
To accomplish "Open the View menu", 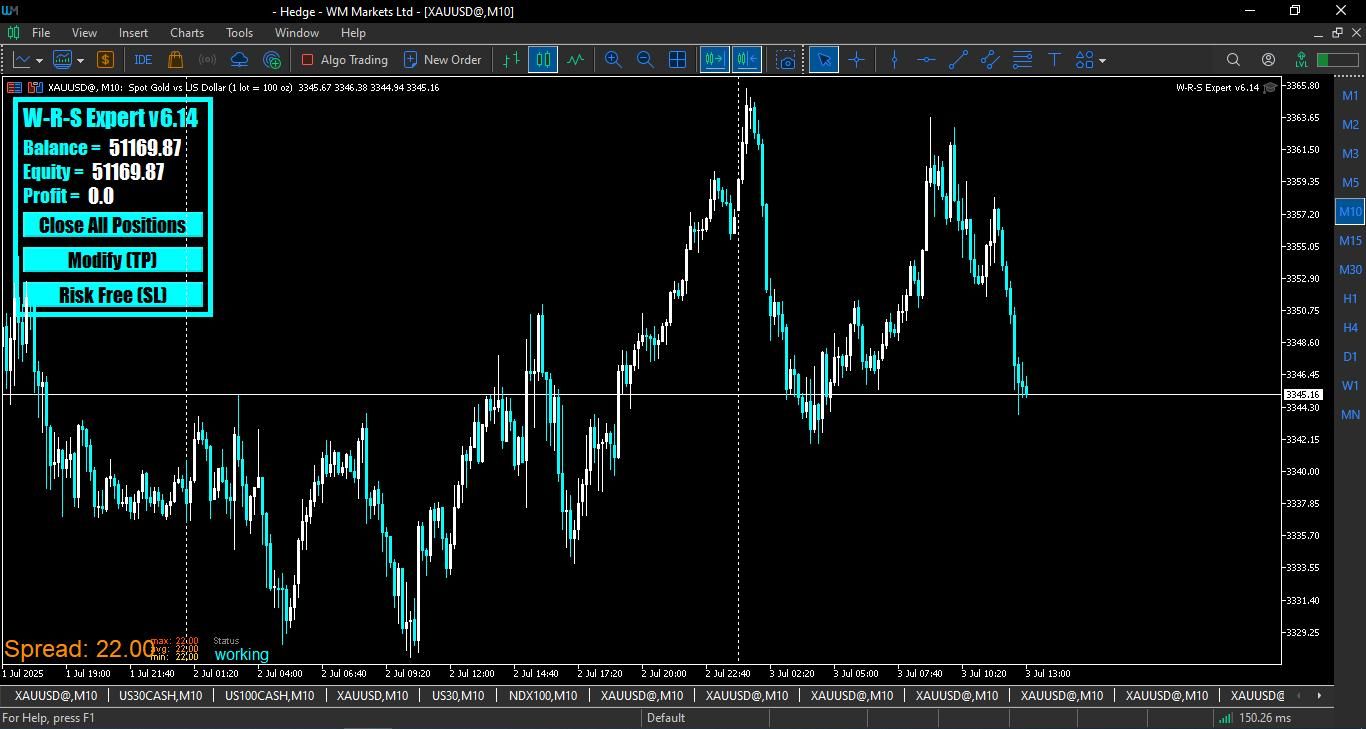I will 84,33.
